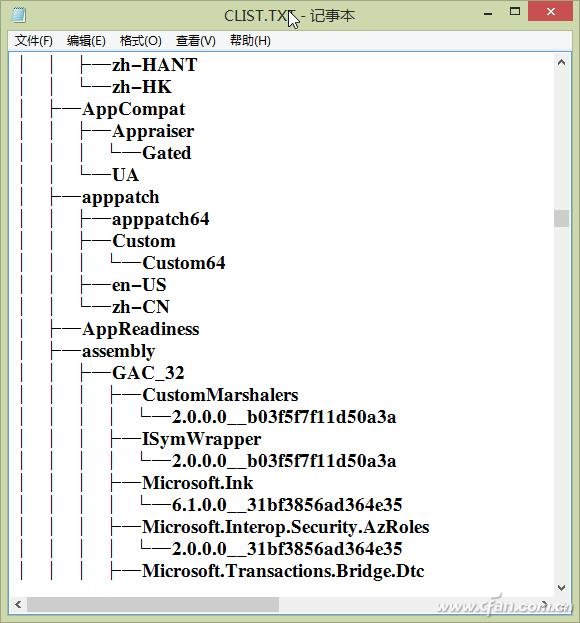Click the vertical scrollbar thumb

561,218
